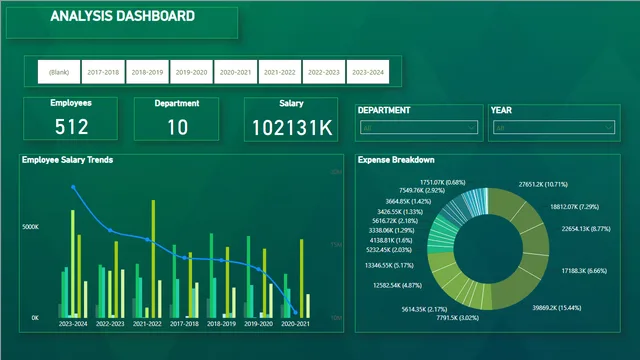The image size is (640, 360).
Task: Click the line marker above 2023-2024
Action: pos(73,187)
